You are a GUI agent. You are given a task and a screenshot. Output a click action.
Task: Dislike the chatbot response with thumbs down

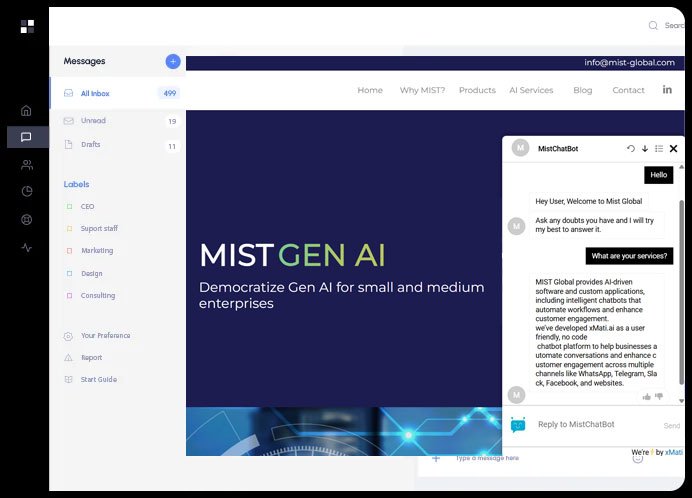(x=659, y=397)
